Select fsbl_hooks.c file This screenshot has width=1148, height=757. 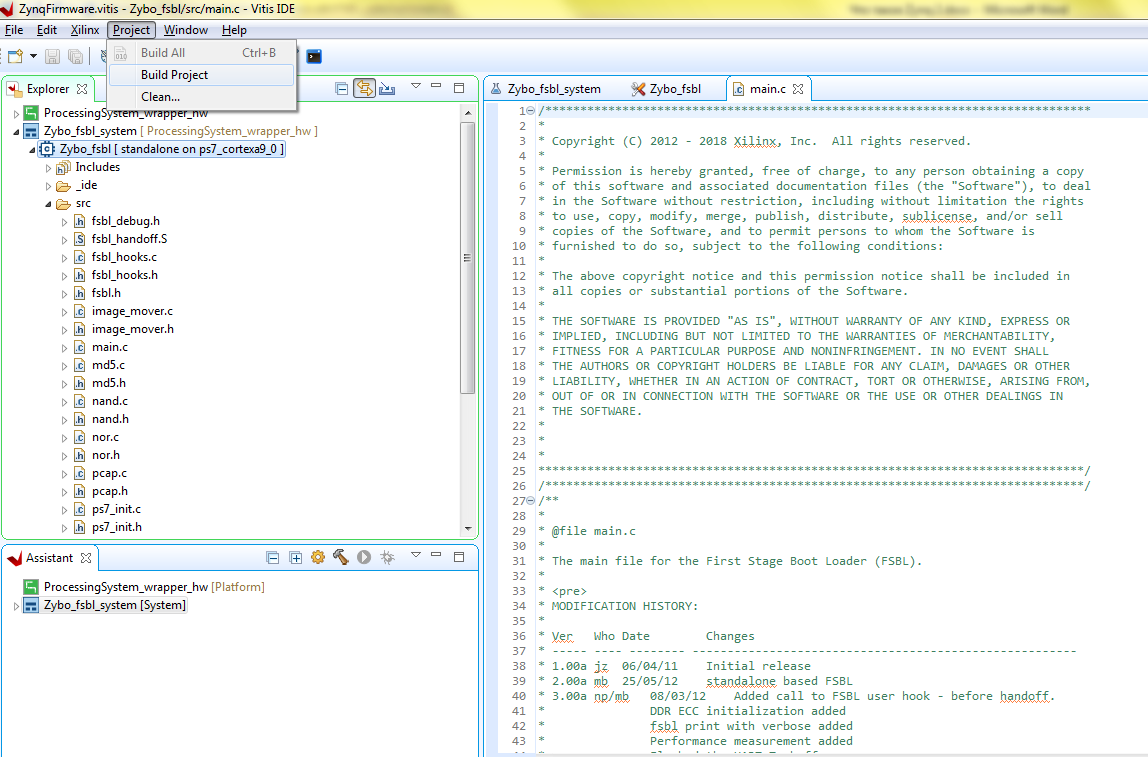124,257
